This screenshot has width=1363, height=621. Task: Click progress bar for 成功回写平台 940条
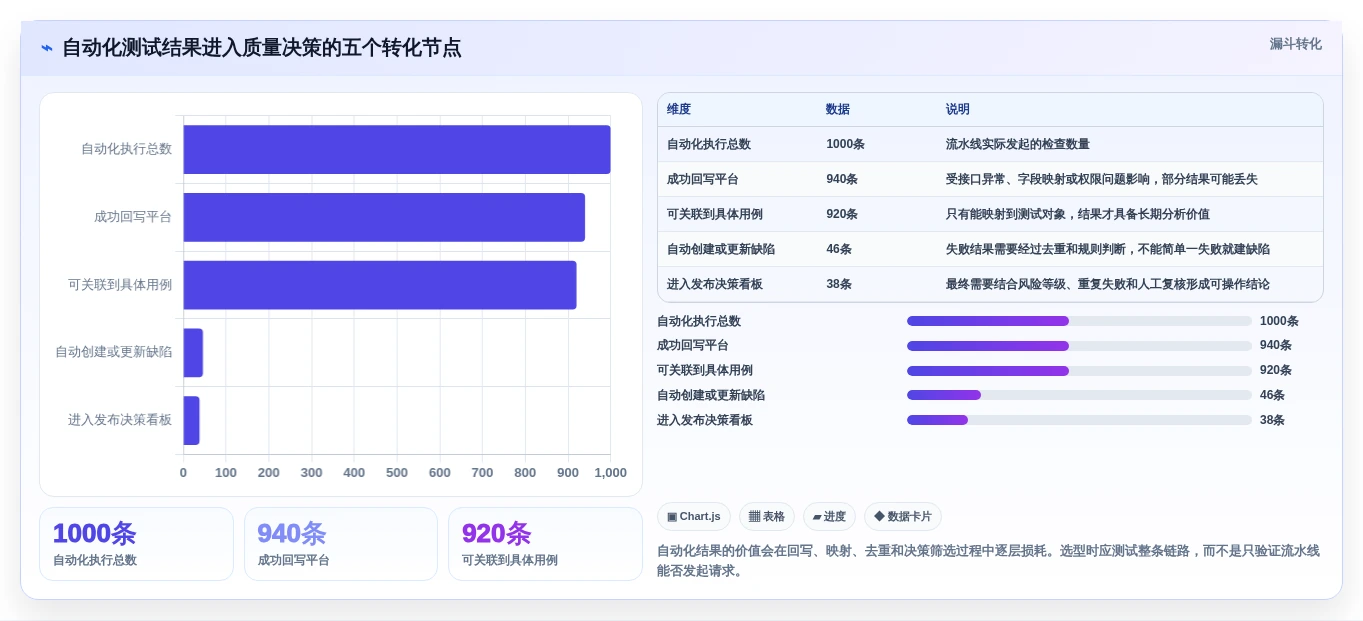click(x=1079, y=346)
